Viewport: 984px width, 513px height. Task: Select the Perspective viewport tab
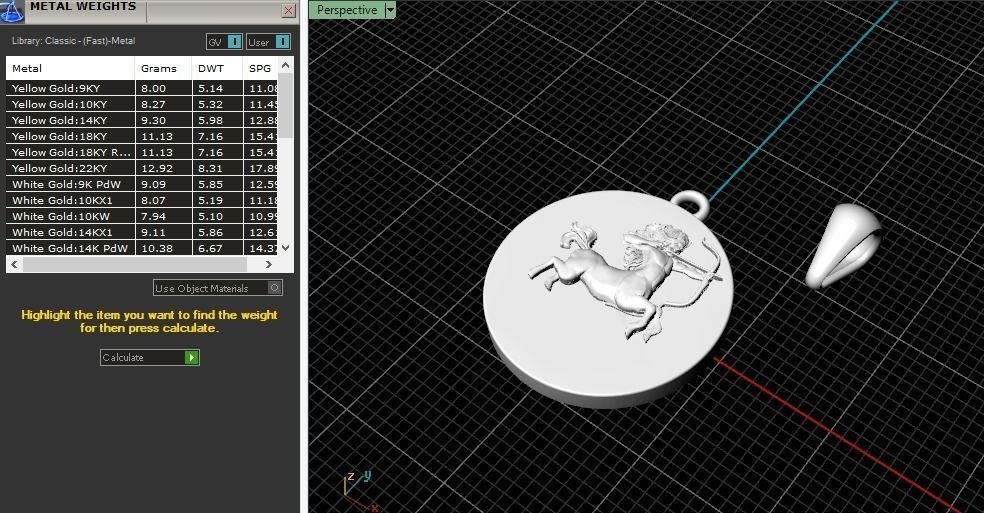346,10
